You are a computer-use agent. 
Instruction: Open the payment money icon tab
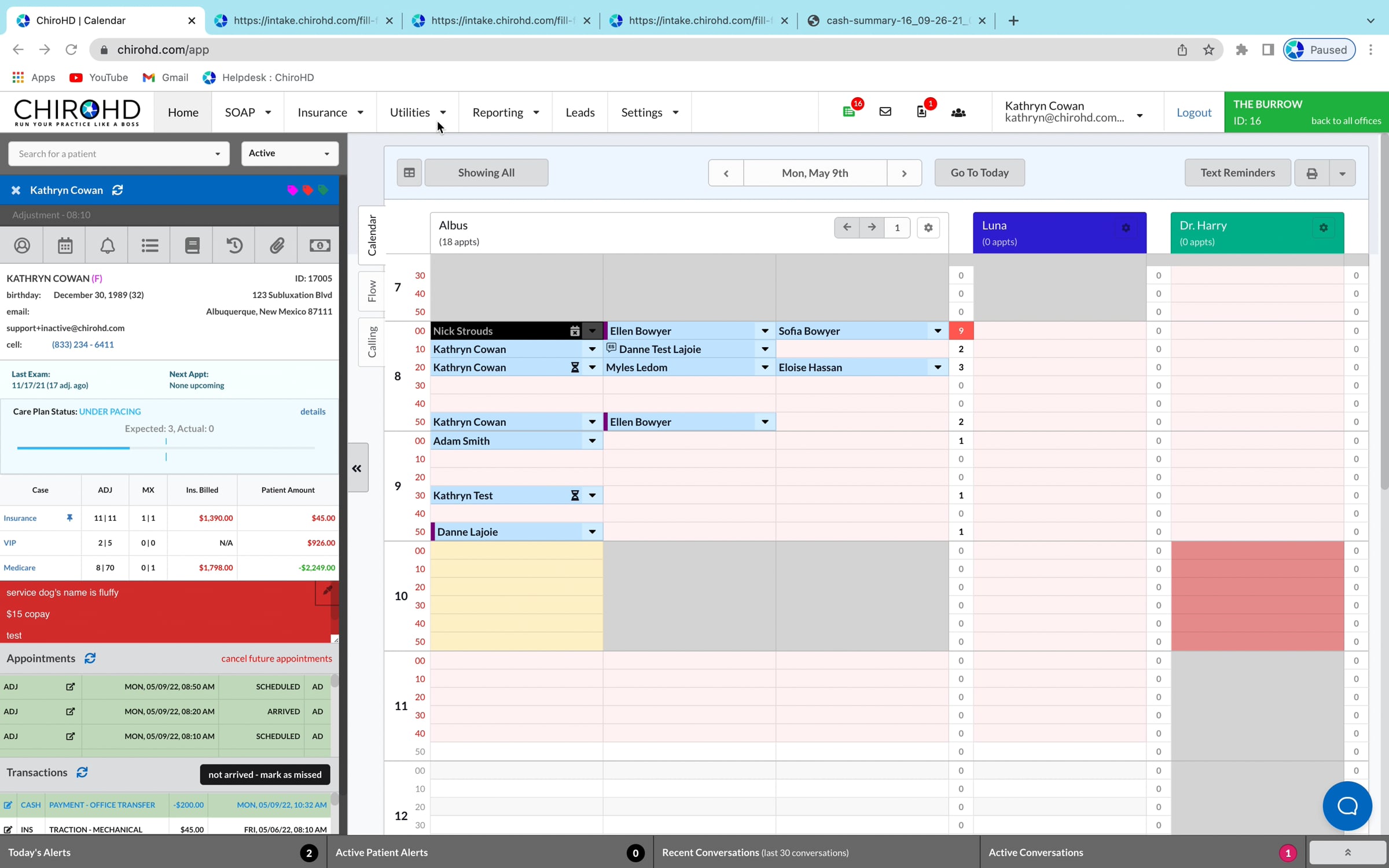pyautogui.click(x=319, y=245)
